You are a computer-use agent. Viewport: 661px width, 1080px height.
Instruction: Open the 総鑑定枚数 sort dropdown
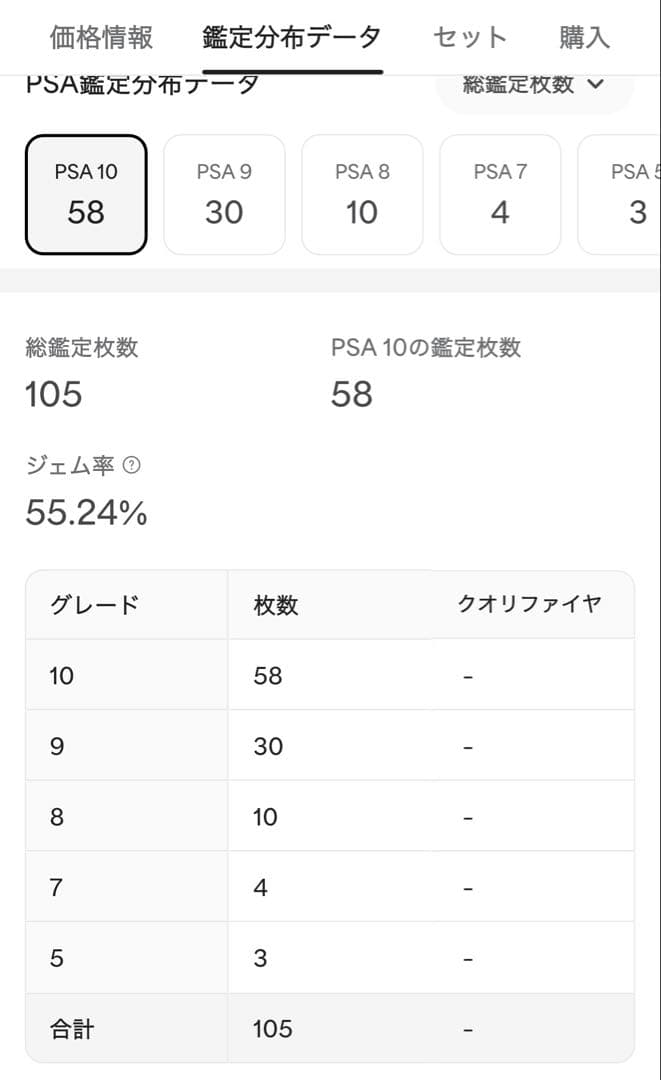click(534, 85)
